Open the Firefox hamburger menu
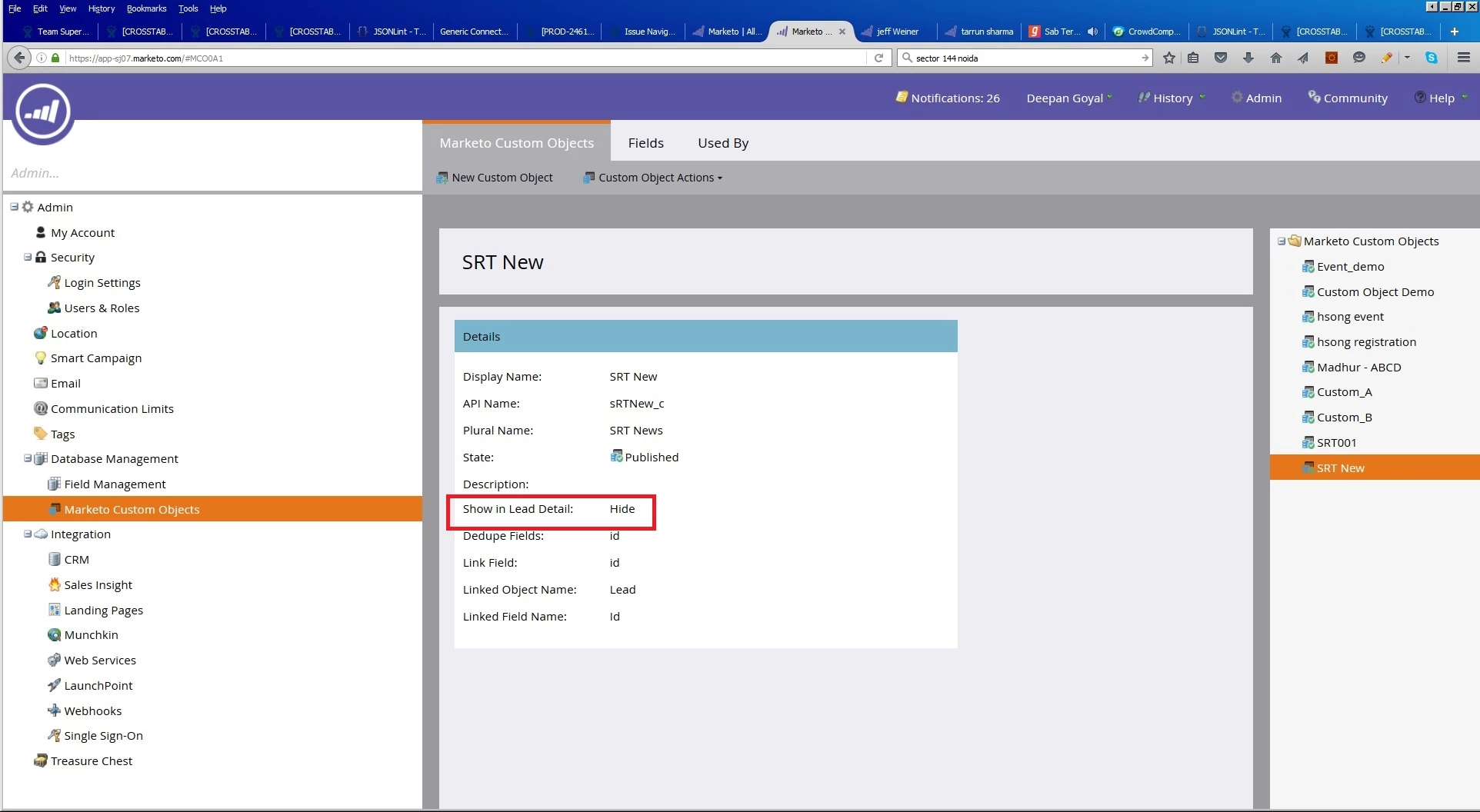The width and height of the screenshot is (1480, 812). (1464, 58)
